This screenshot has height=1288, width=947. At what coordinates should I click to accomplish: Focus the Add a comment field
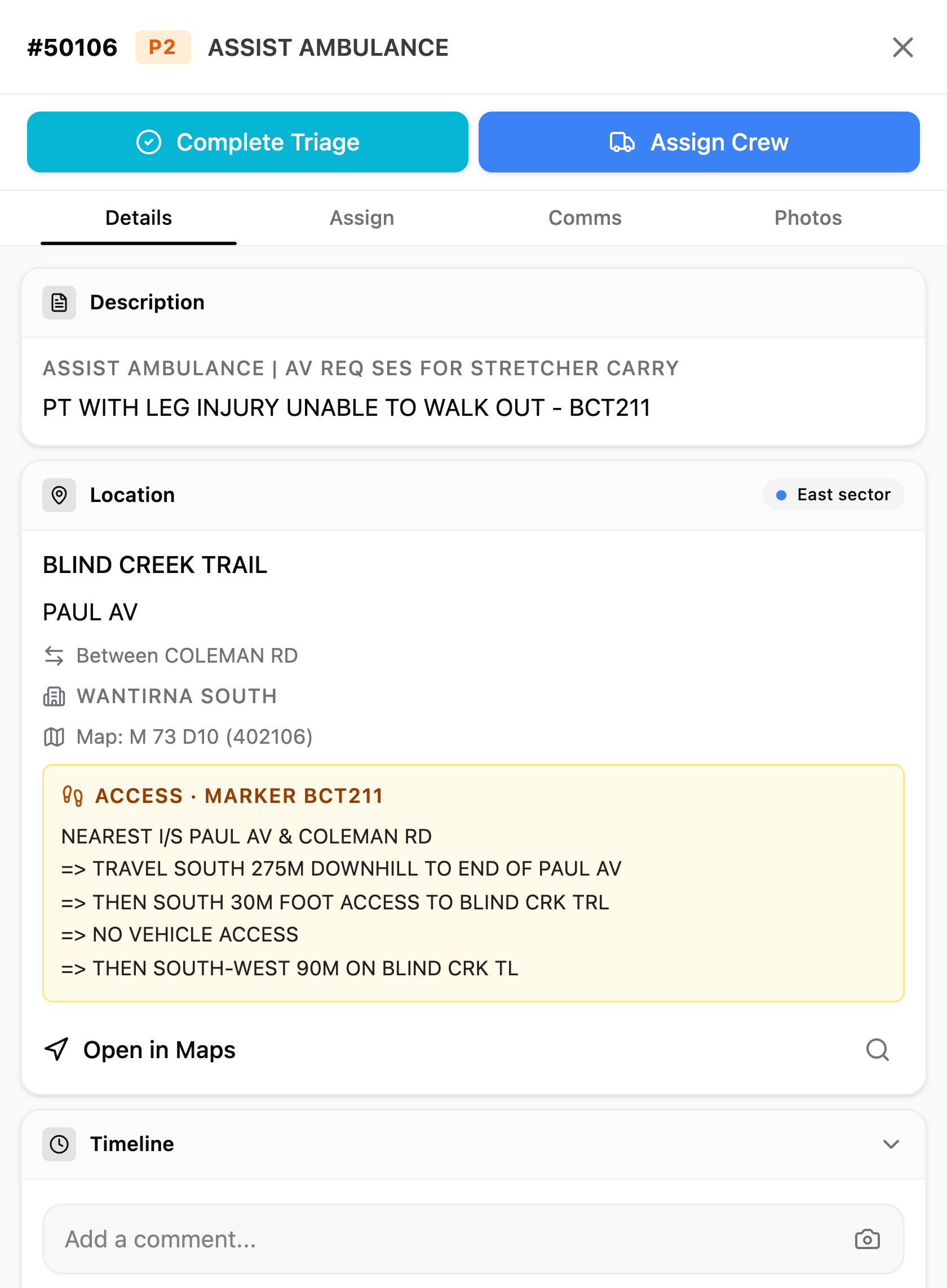click(473, 1240)
